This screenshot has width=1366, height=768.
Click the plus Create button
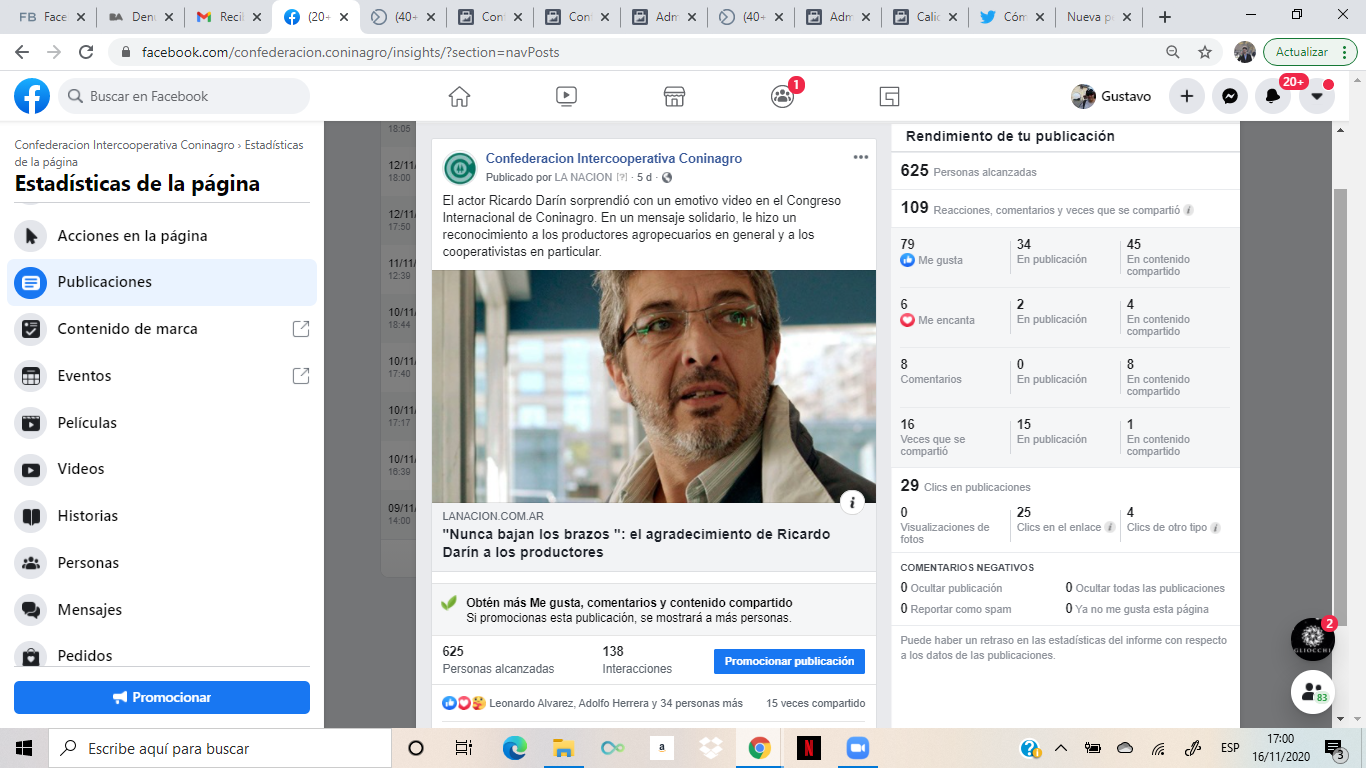pos(1187,96)
